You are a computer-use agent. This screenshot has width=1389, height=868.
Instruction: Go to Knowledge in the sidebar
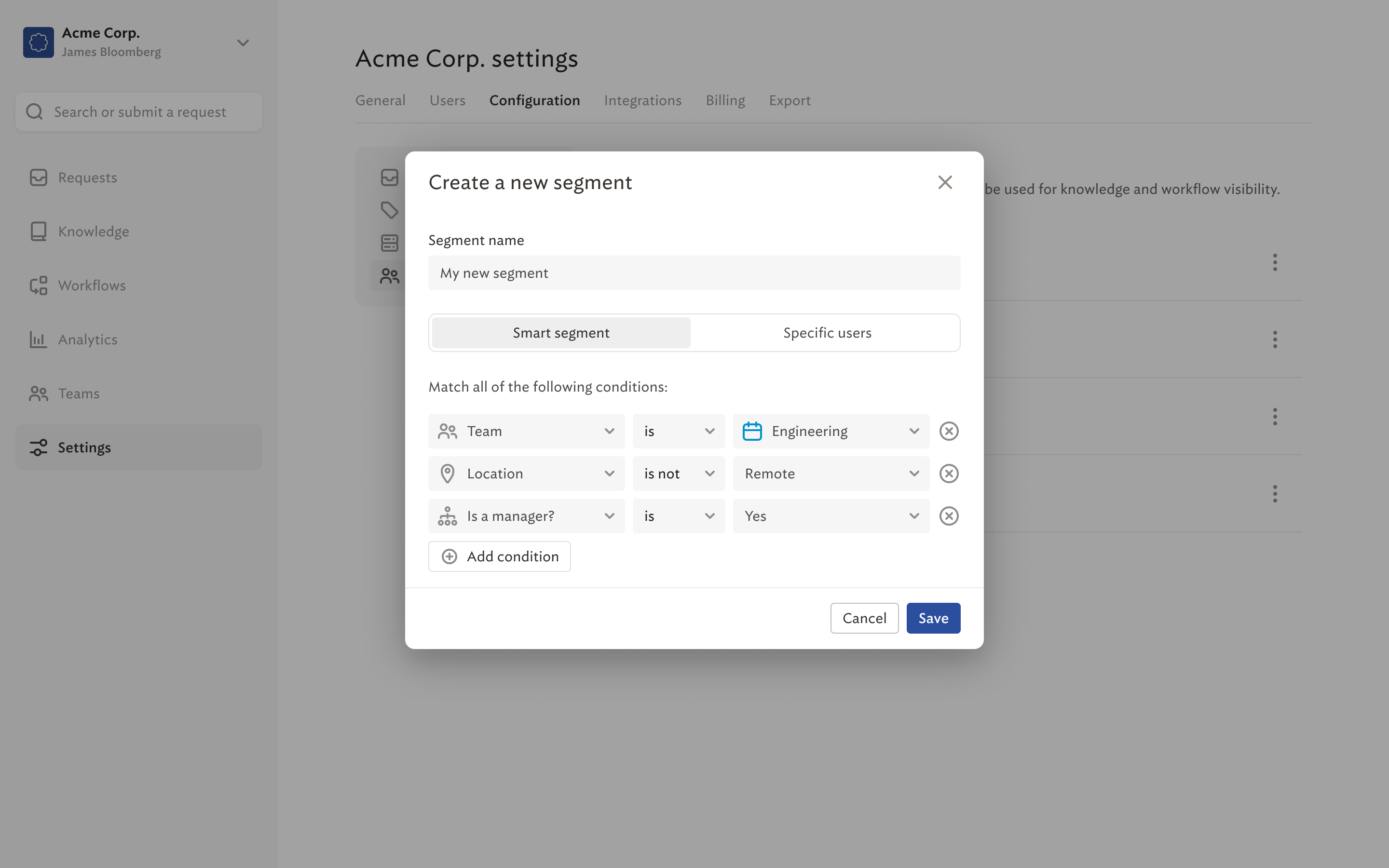pos(93,232)
